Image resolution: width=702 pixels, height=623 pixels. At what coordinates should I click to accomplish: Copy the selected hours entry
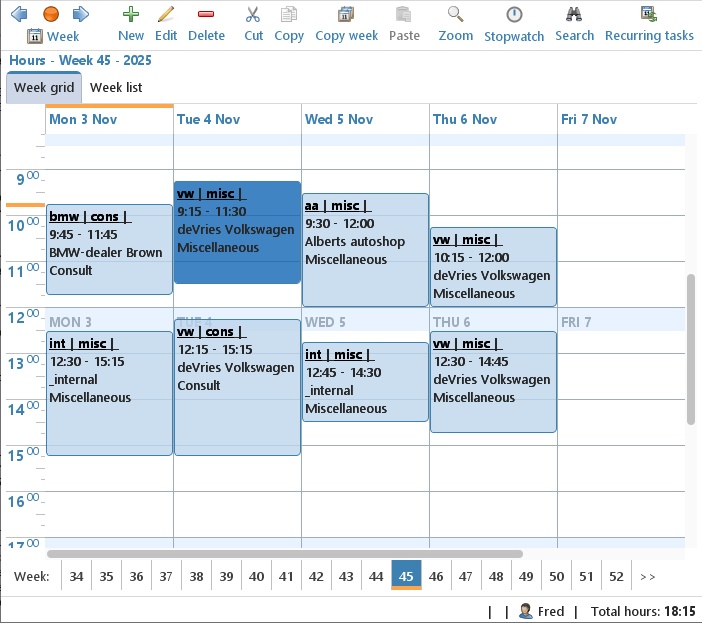coord(289,25)
